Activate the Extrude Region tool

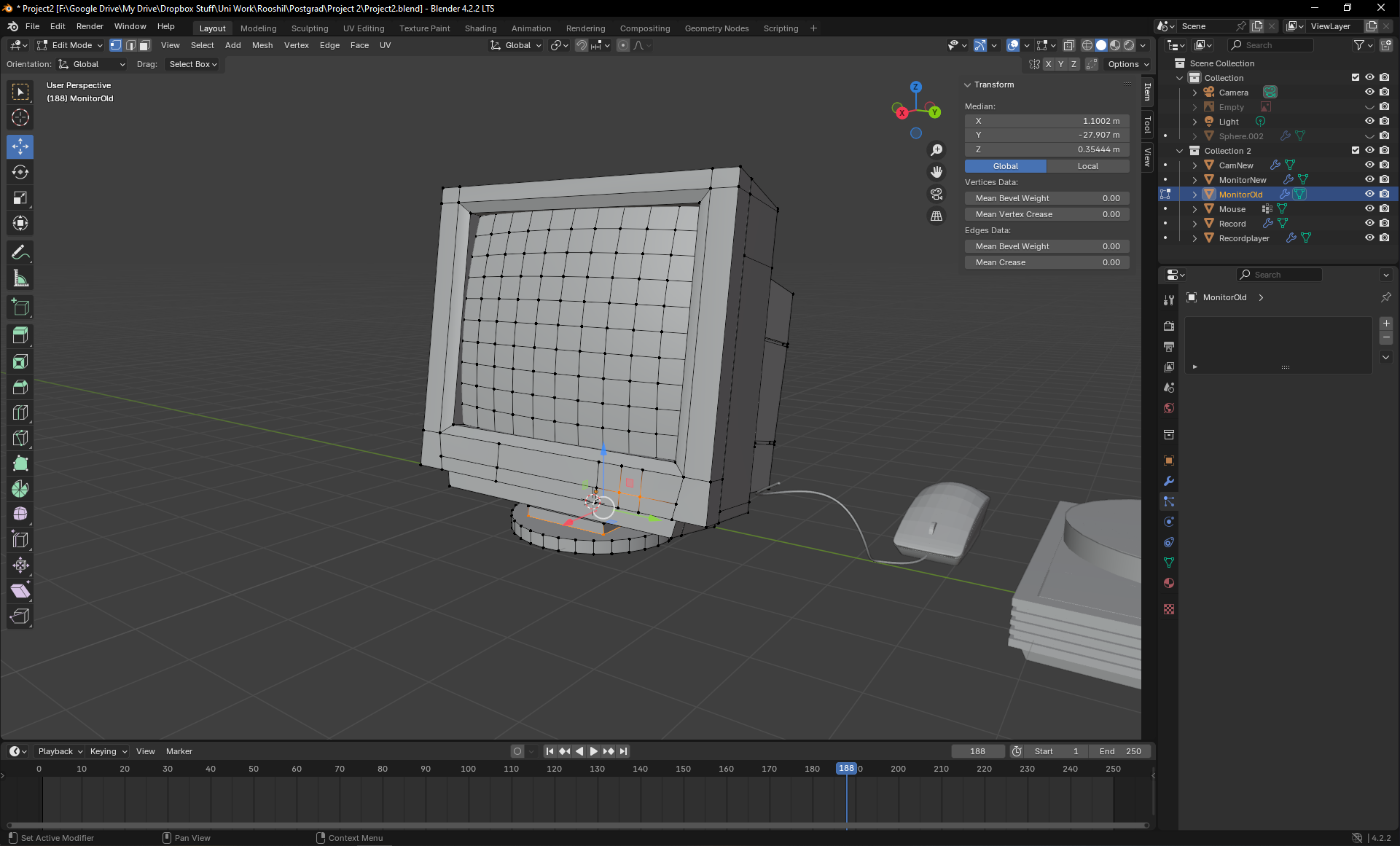[20, 335]
